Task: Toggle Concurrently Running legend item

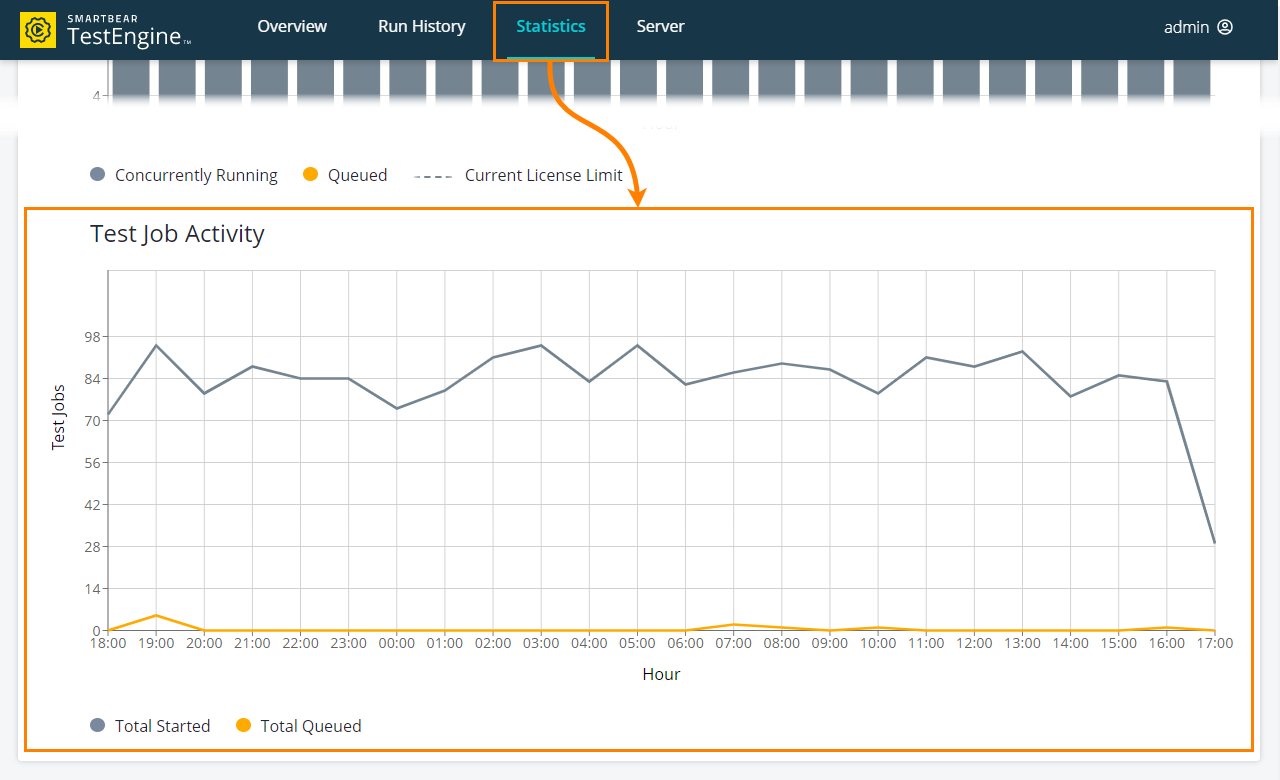Action: [196, 175]
